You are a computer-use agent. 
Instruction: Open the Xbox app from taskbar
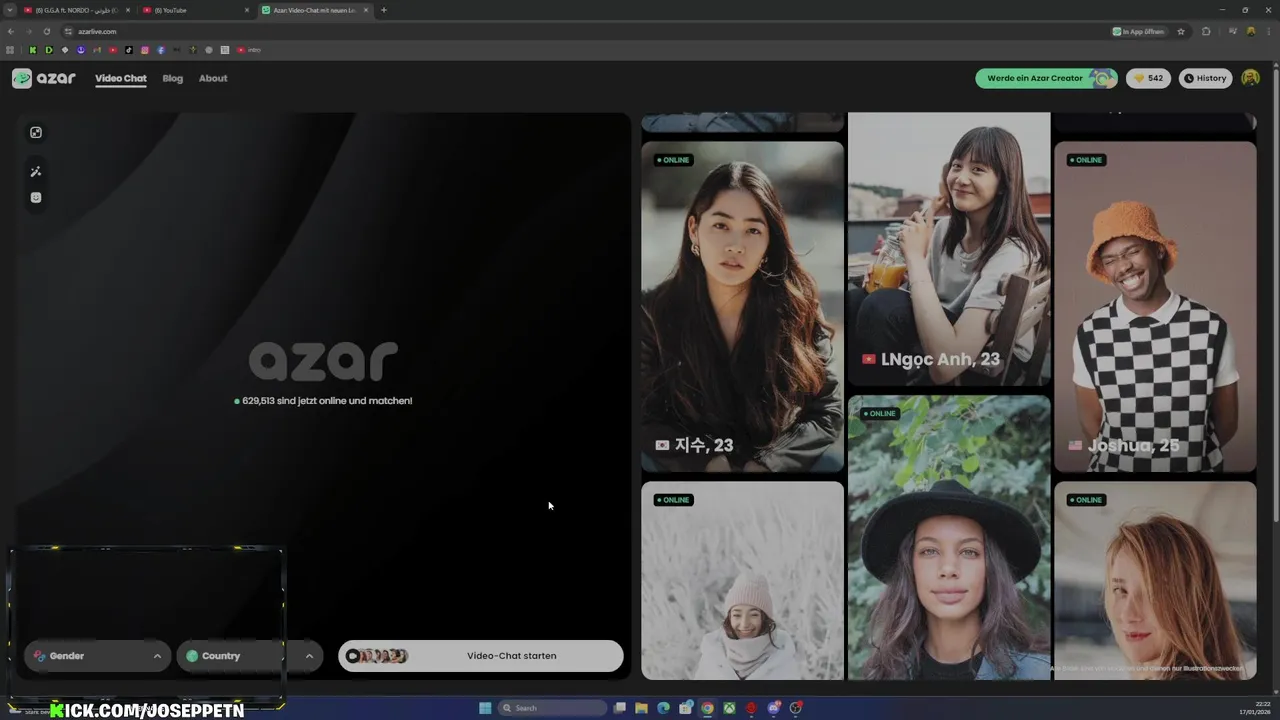click(729, 708)
